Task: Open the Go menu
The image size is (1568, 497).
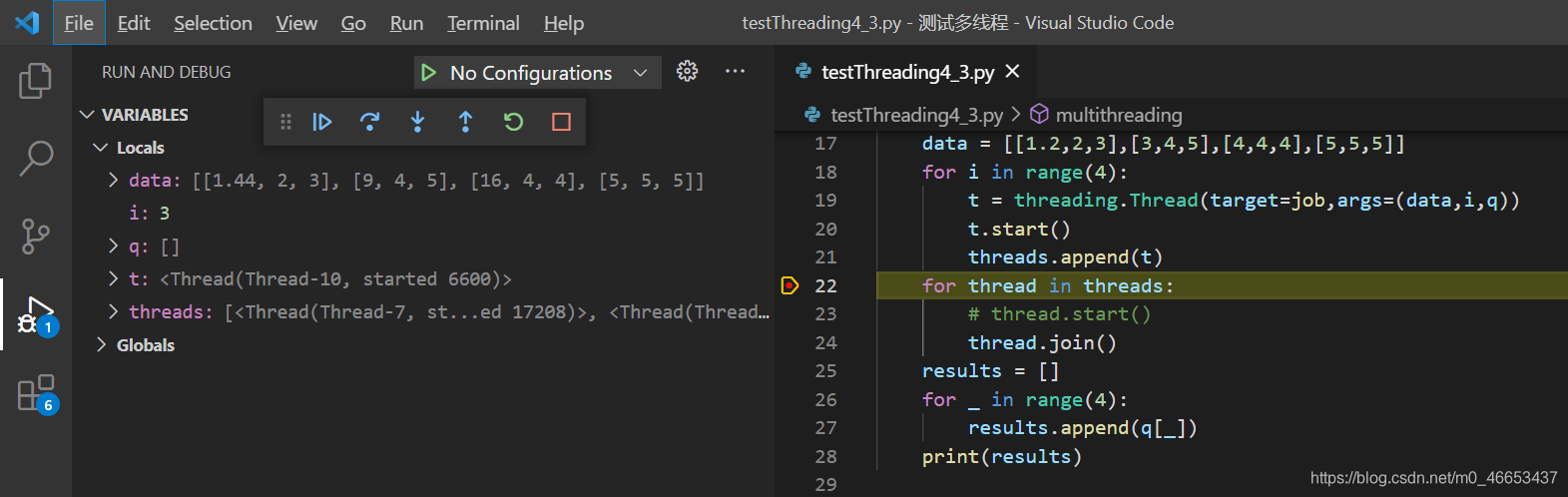Action: click(x=353, y=23)
